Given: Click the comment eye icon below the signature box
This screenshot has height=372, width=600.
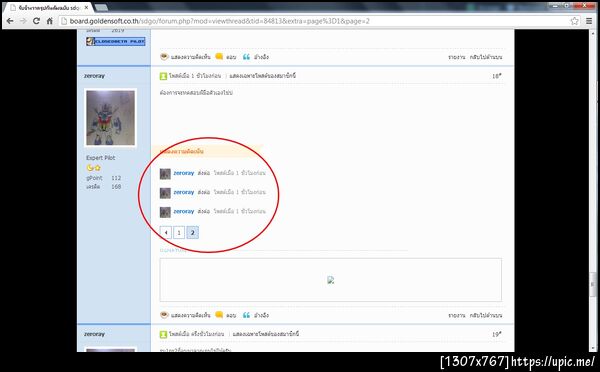Looking at the screenshot, I should [164, 315].
